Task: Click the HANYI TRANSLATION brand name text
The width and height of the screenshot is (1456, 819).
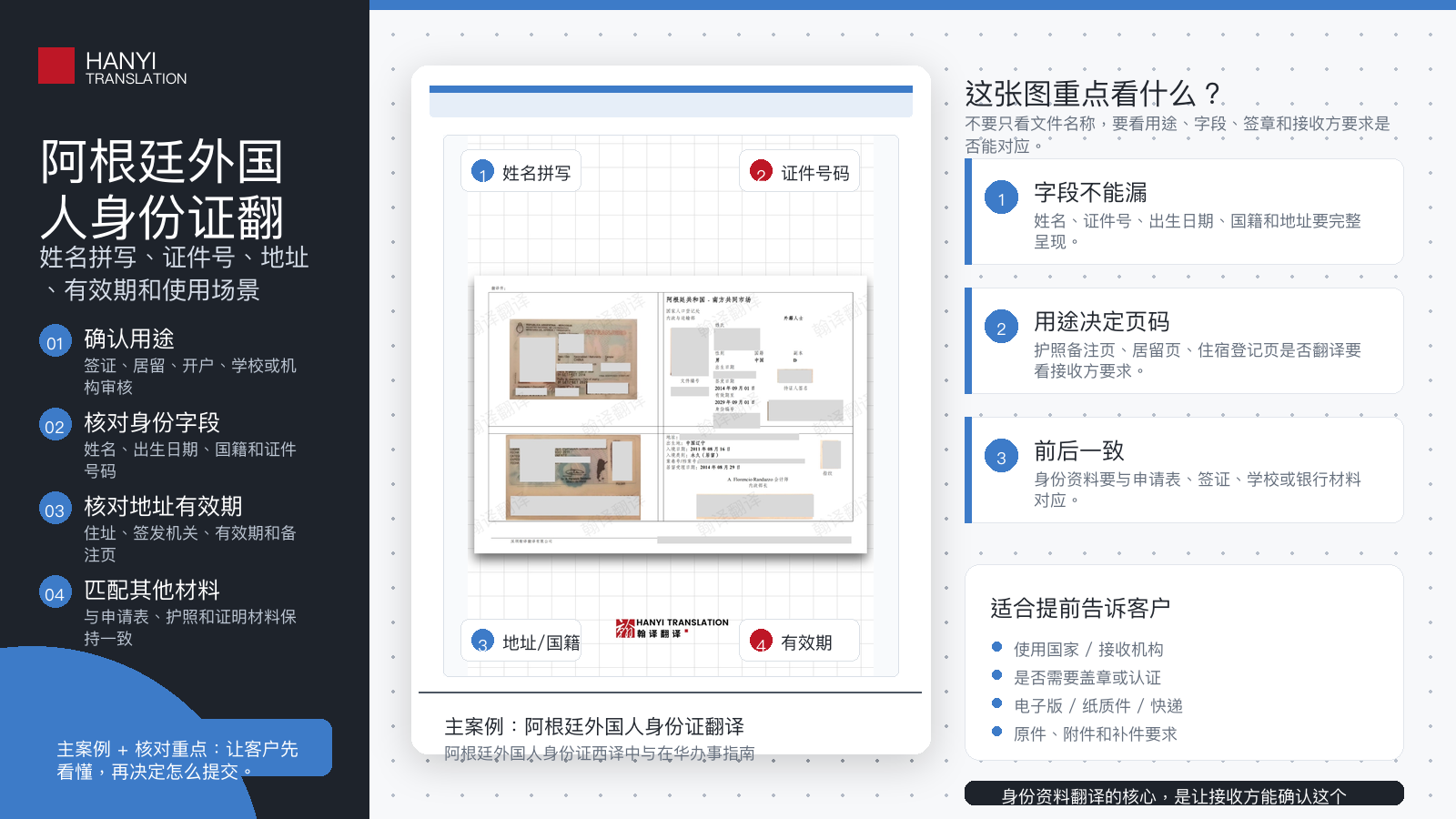Action: pos(136,67)
